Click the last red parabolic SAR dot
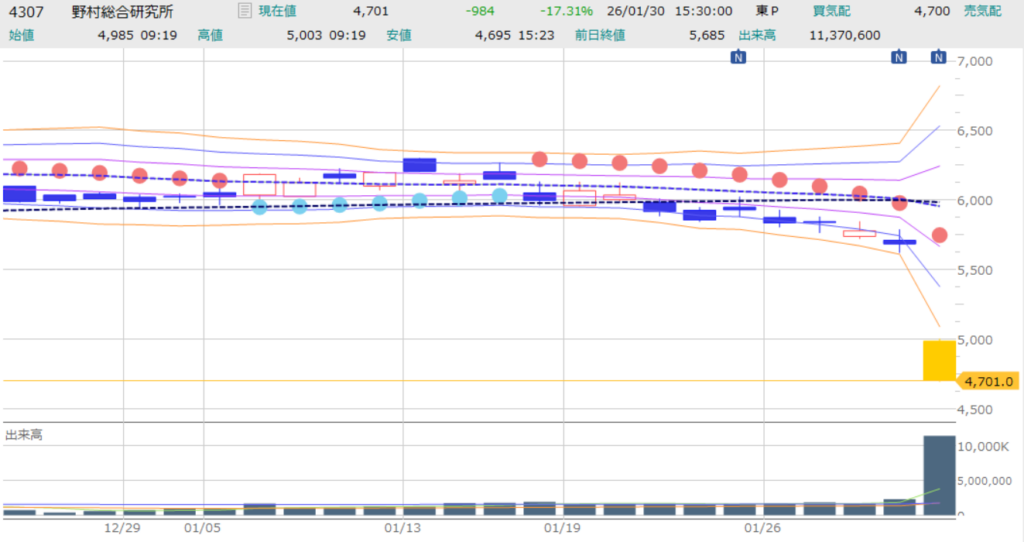Image resolution: width=1024 pixels, height=542 pixels. tap(939, 235)
